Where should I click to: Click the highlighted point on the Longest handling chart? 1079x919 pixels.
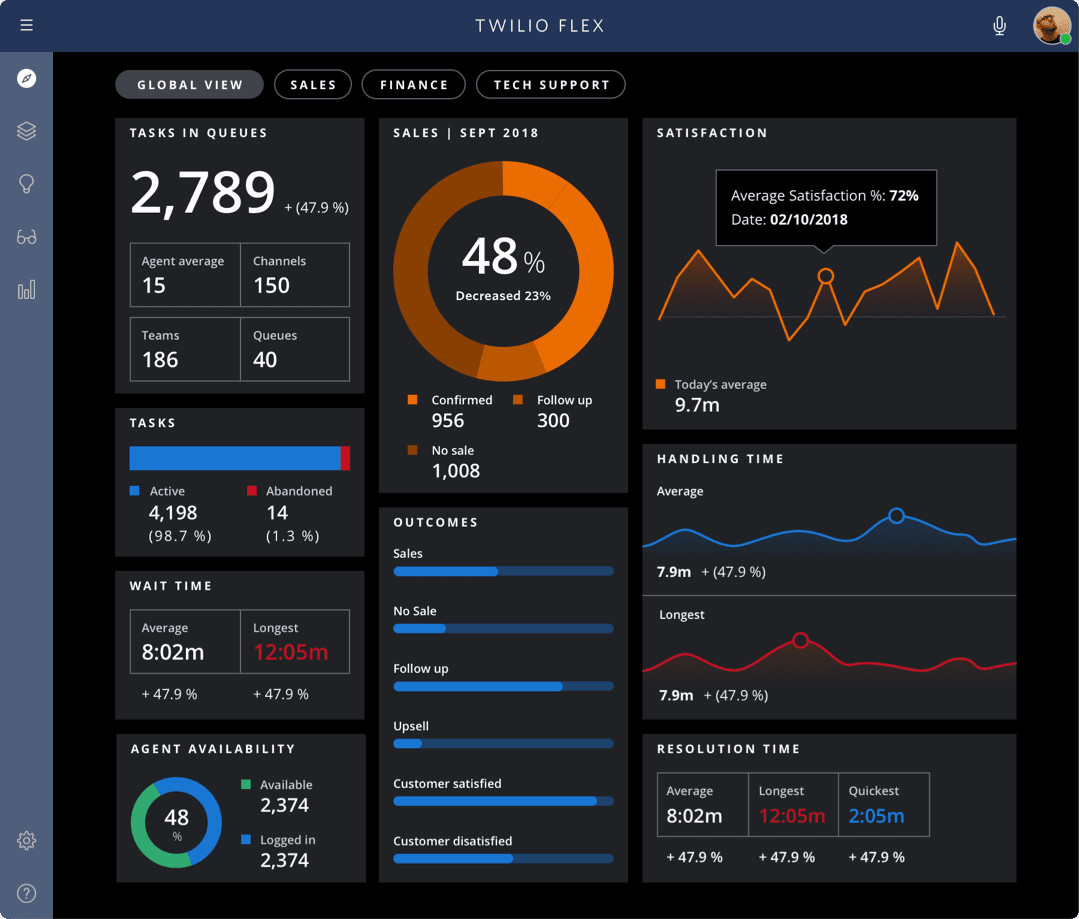pyautogui.click(x=801, y=639)
